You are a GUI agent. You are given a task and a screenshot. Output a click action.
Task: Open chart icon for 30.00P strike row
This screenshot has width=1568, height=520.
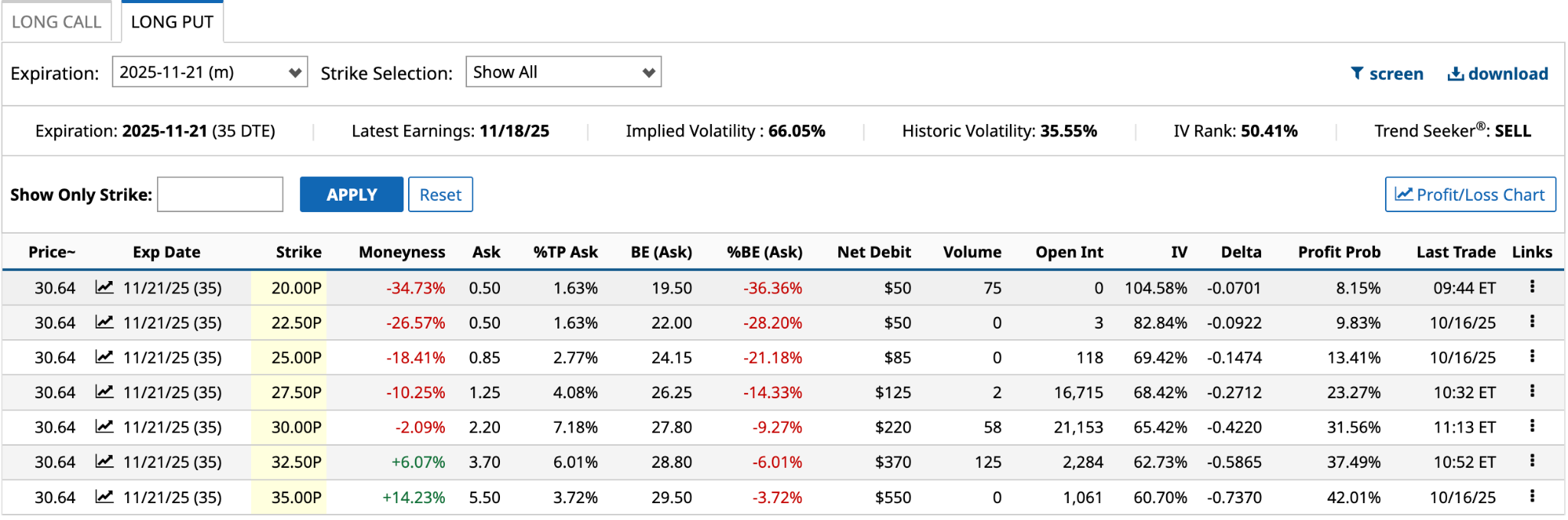[x=104, y=427]
